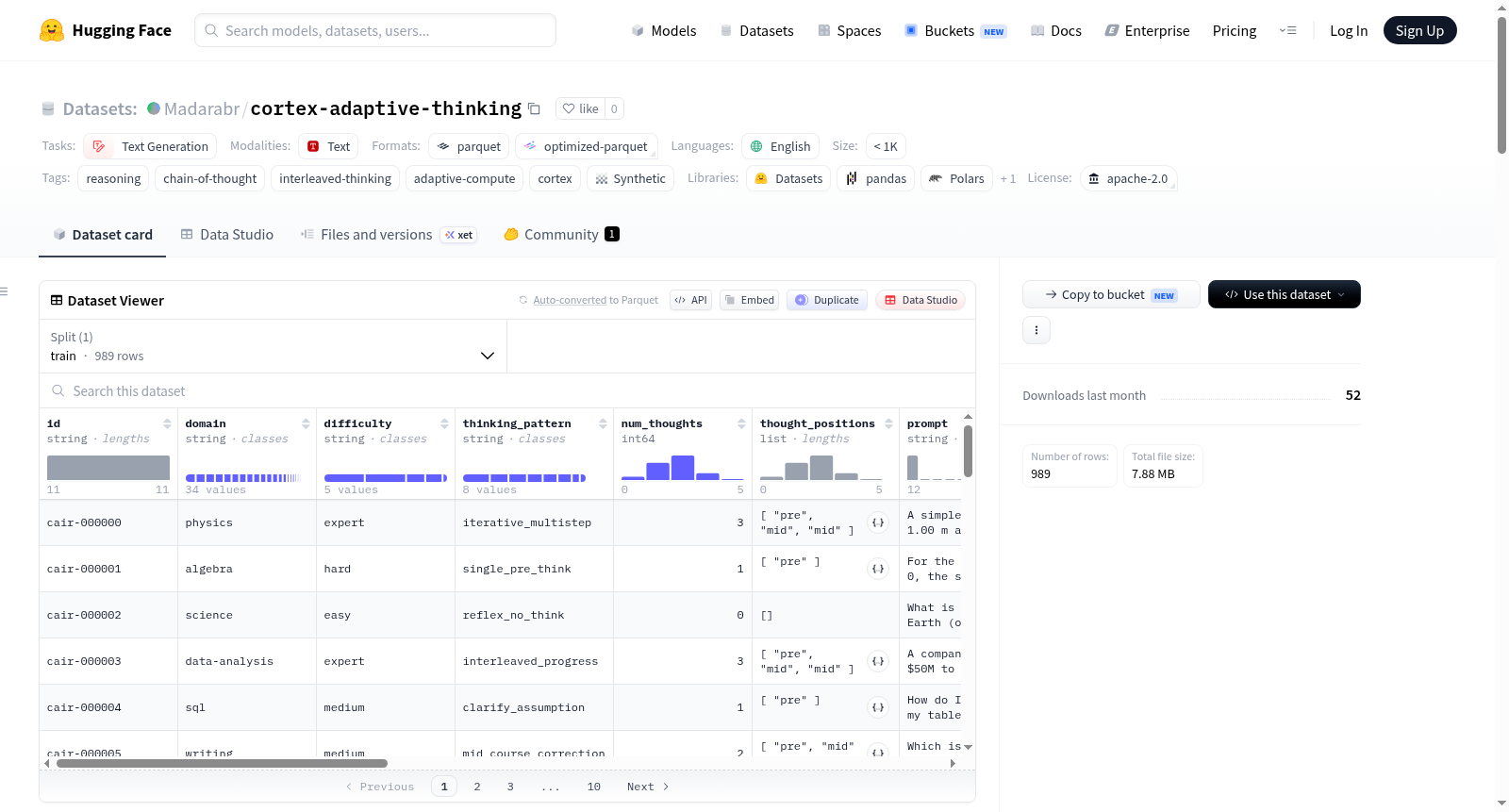This screenshot has width=1509, height=812.
Task: Expand the navigation overflow menu
Action: tap(1287, 30)
